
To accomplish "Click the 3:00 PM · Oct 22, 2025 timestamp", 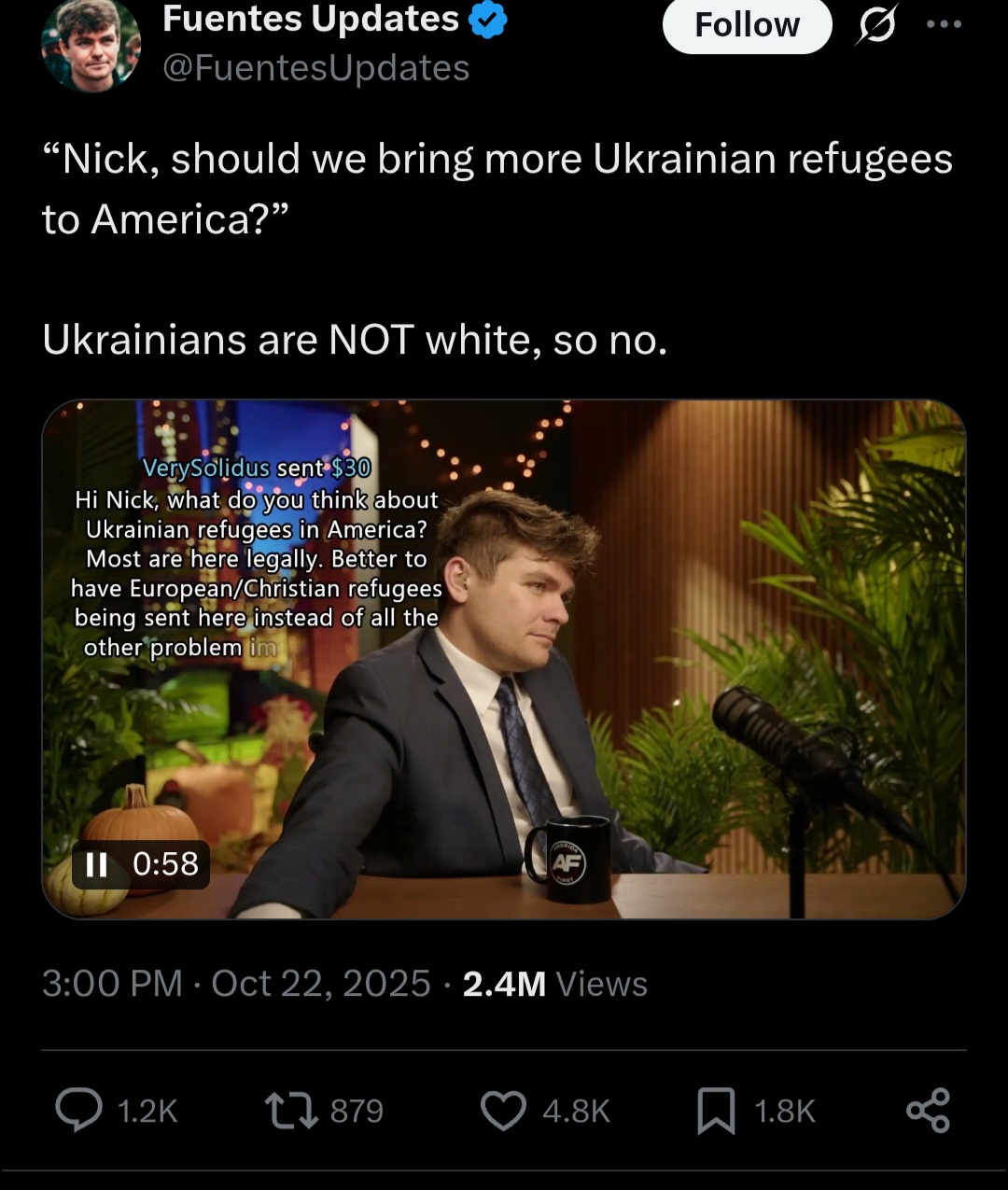I will point(236,984).
